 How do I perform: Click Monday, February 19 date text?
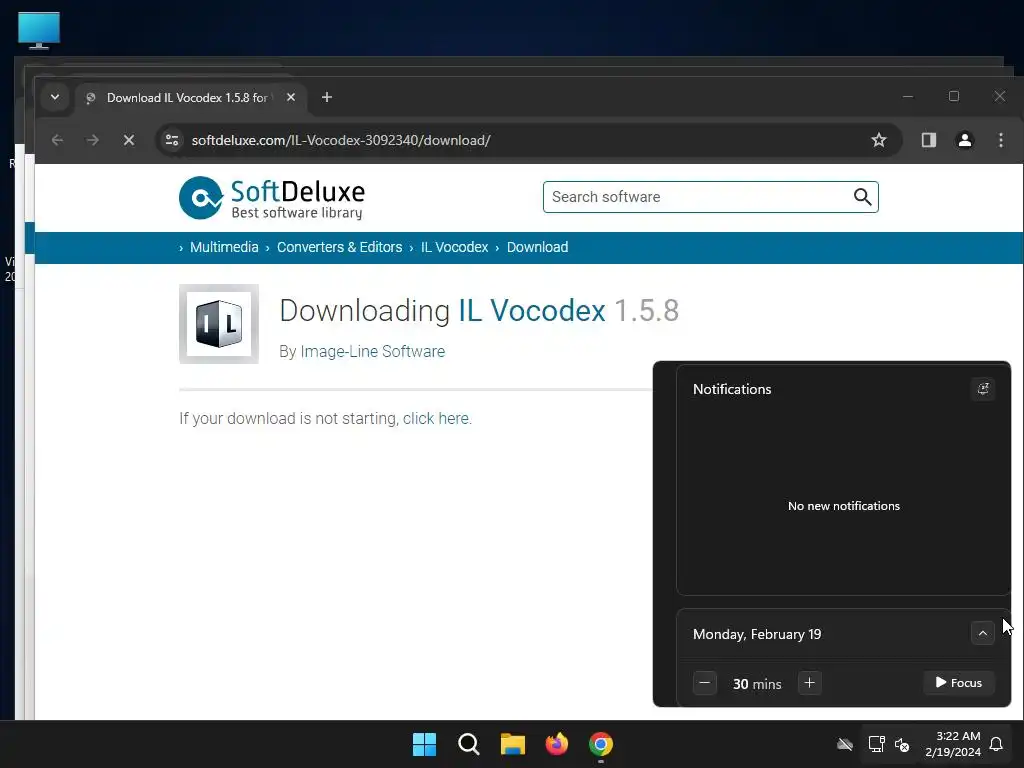pyautogui.click(x=757, y=634)
